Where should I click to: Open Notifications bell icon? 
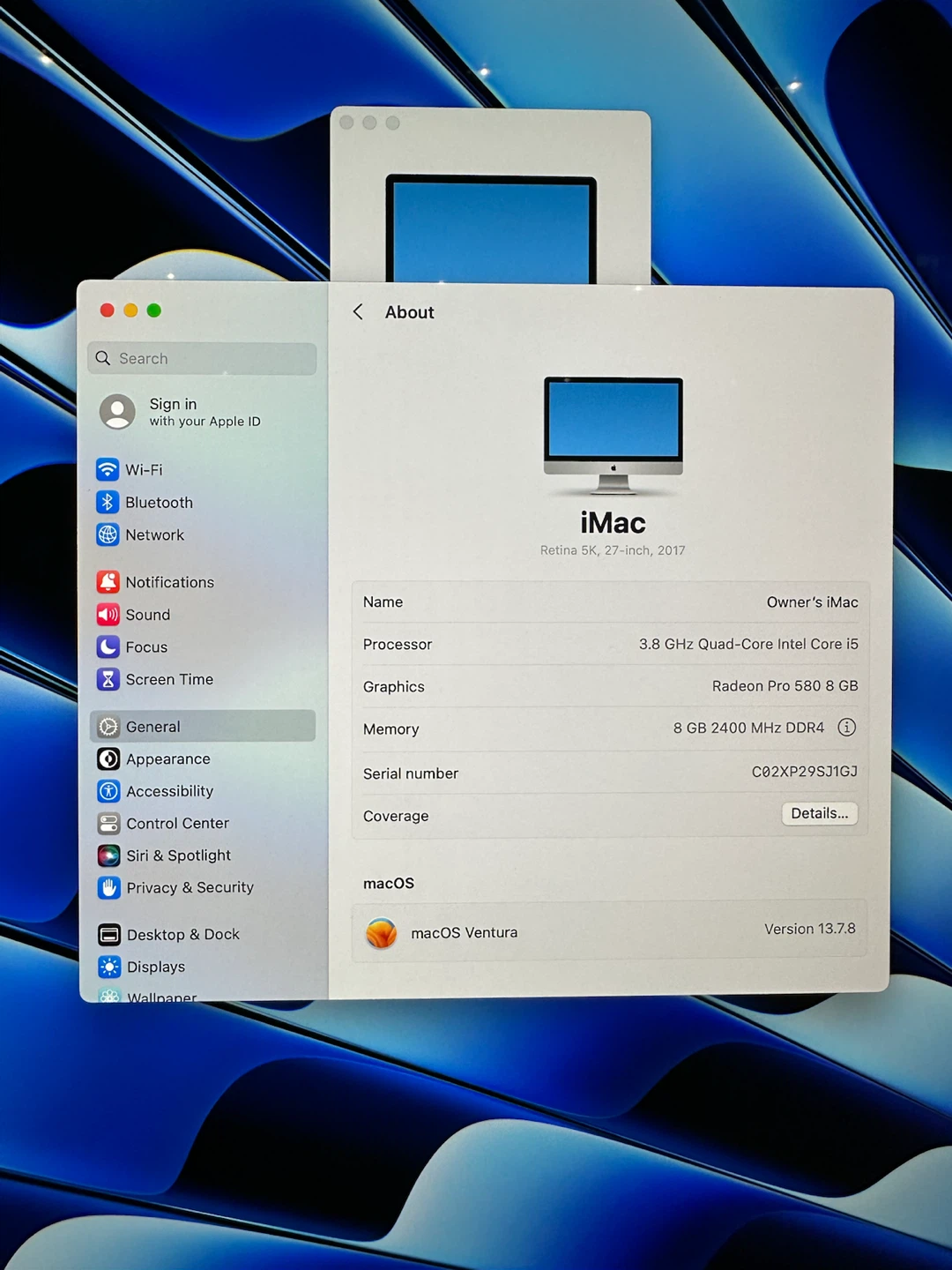108,582
